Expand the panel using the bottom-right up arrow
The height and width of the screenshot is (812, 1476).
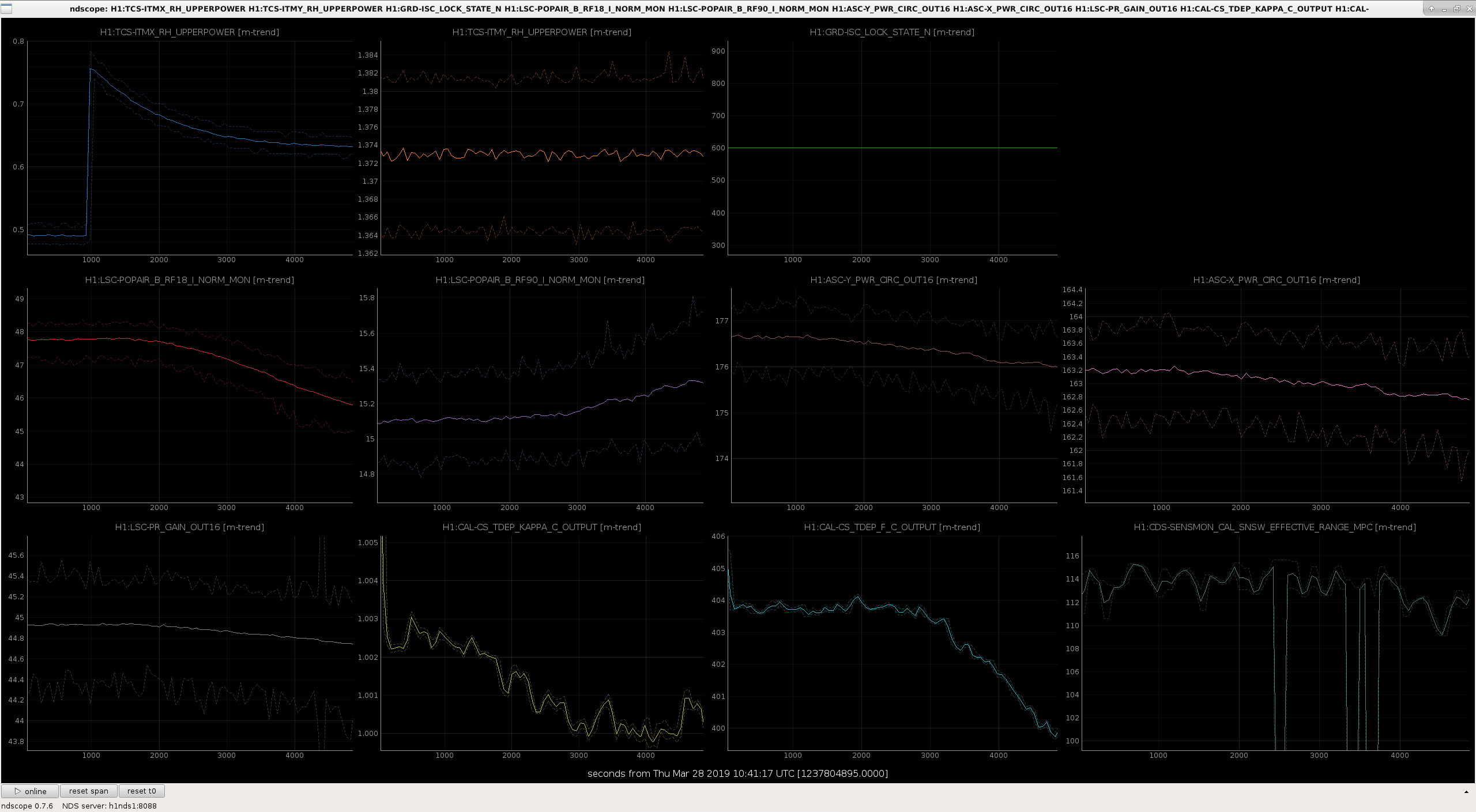(x=1466, y=792)
